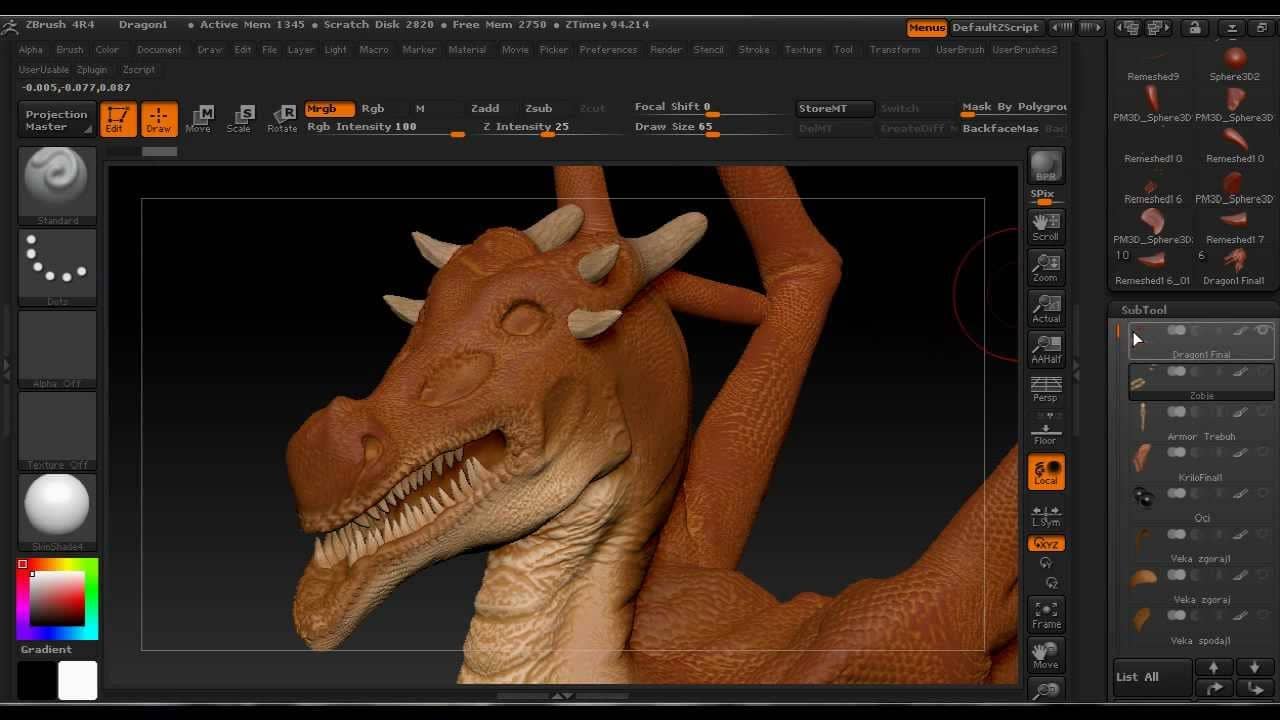The height and width of the screenshot is (720, 1280).
Task: Activate the Move transform tool in toolbar
Action: (x=198, y=118)
